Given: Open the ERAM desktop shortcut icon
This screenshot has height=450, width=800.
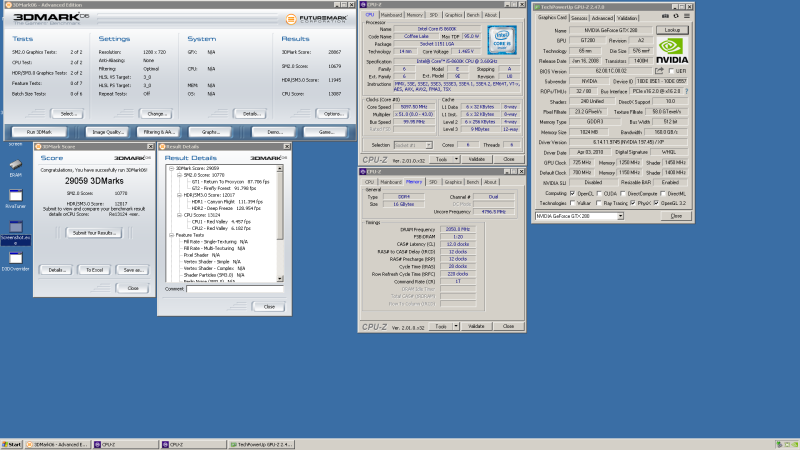Looking at the screenshot, I should point(15,165).
